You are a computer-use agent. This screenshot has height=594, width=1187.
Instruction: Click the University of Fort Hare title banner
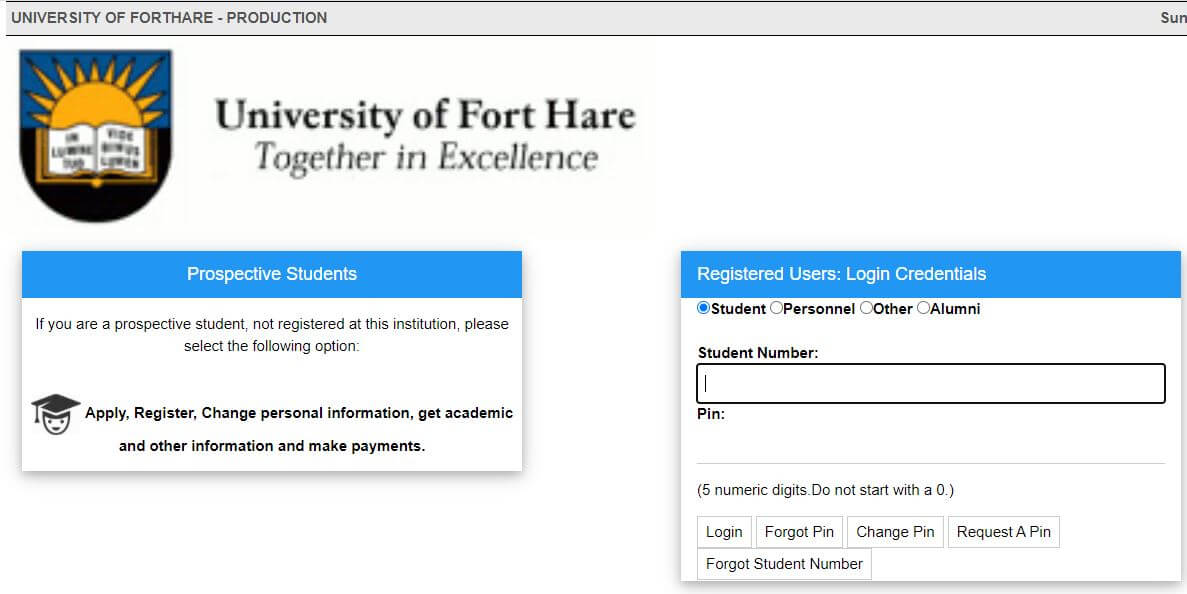tap(425, 136)
